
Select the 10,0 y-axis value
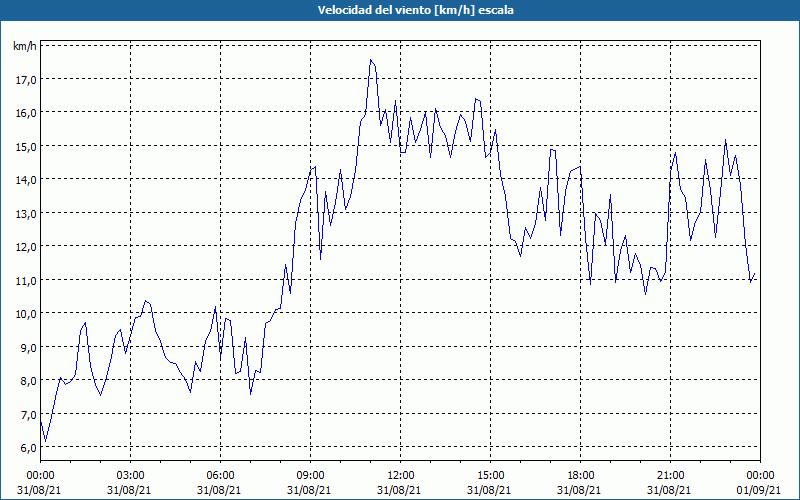[x=25, y=314]
